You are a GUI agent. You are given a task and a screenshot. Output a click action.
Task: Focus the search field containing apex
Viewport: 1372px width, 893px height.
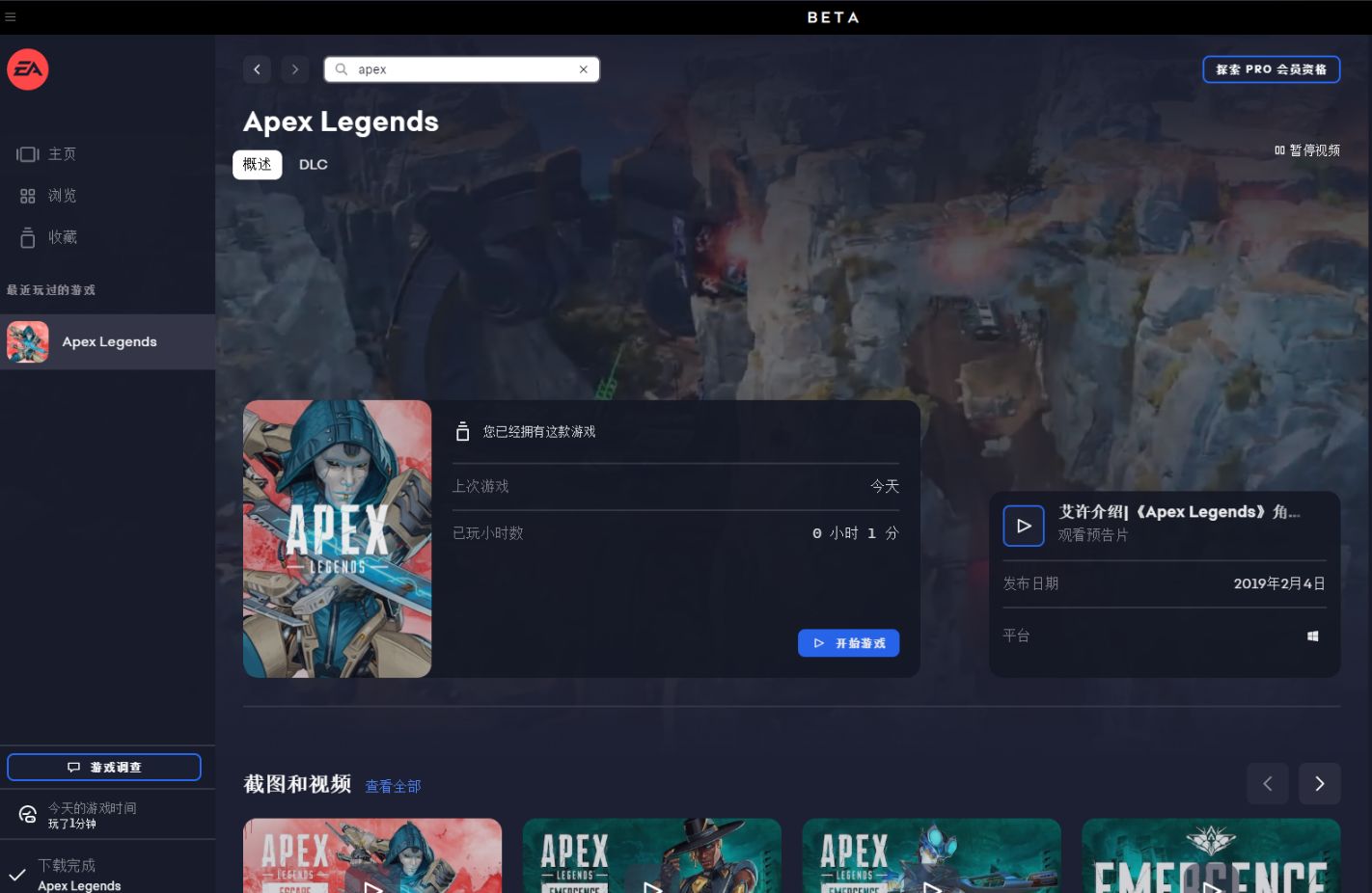tap(462, 69)
